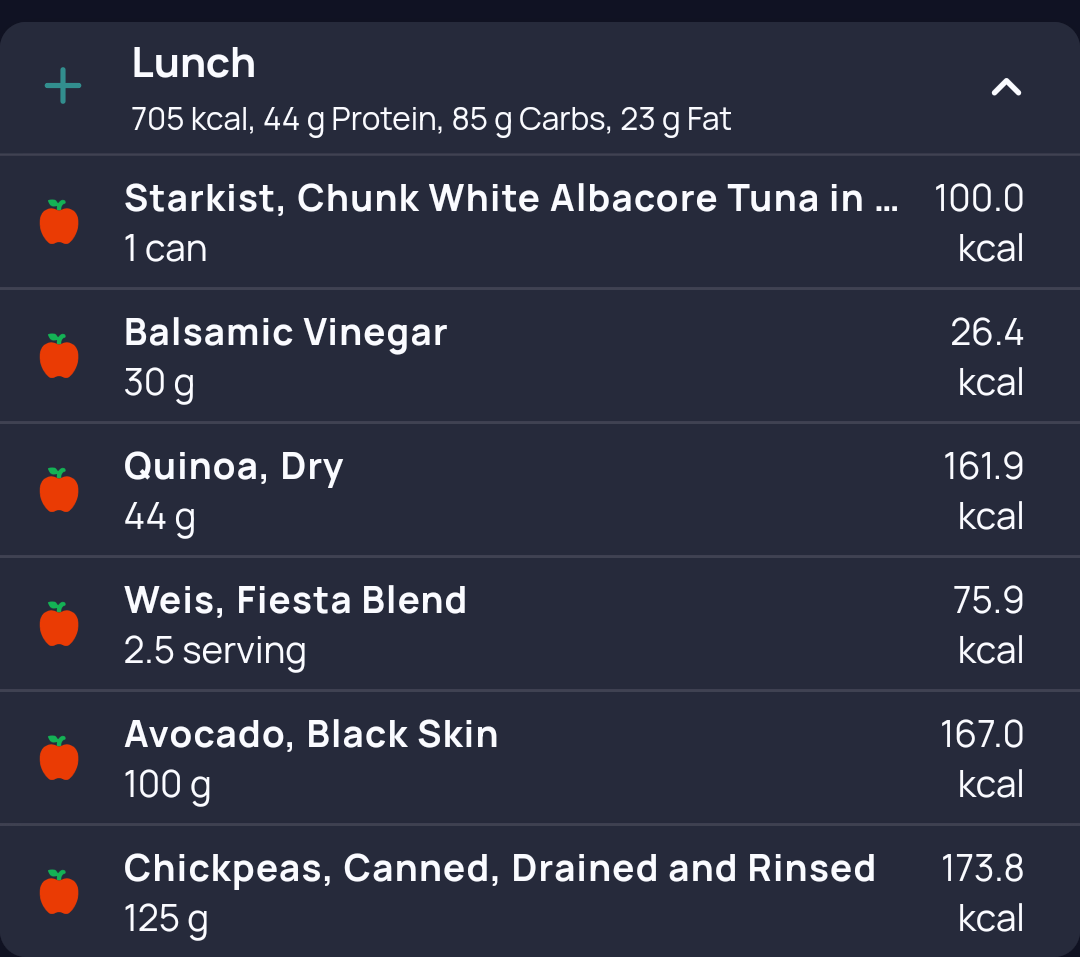
Task: Collapse the Lunch section chevron
Action: point(1006,88)
